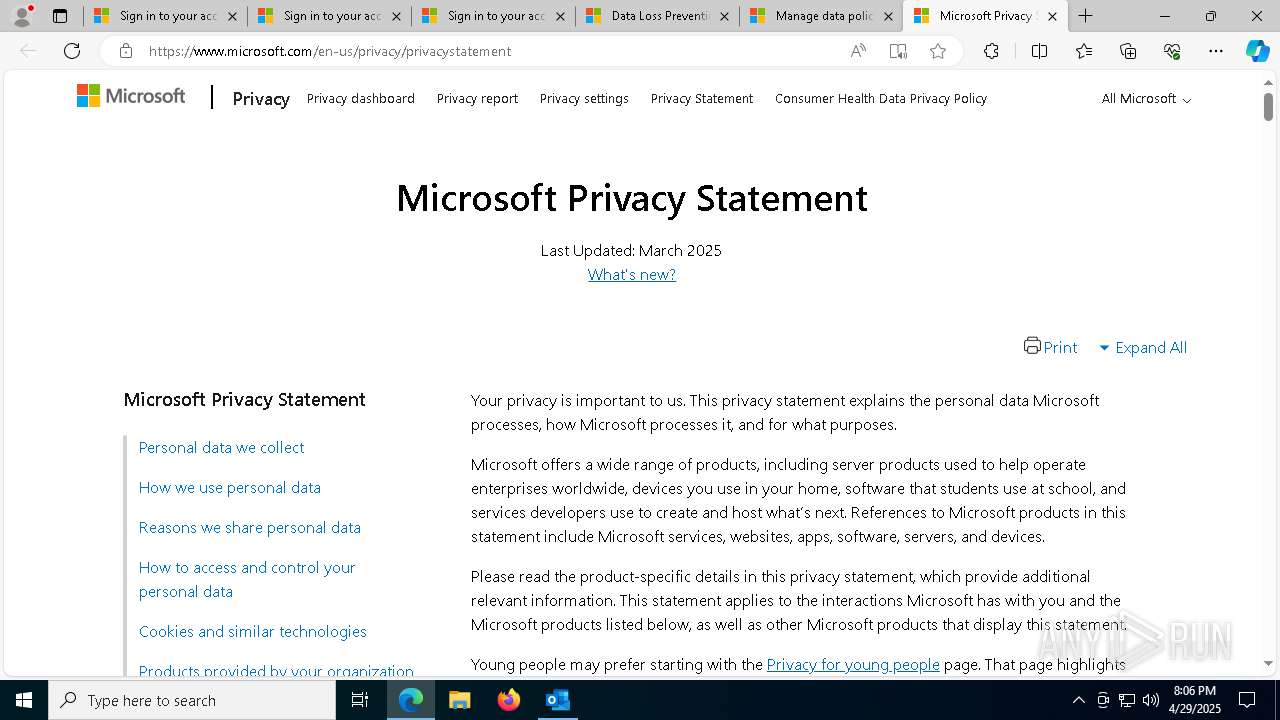This screenshot has width=1280, height=720.
Task: Open What's new? link
Action: (632, 274)
